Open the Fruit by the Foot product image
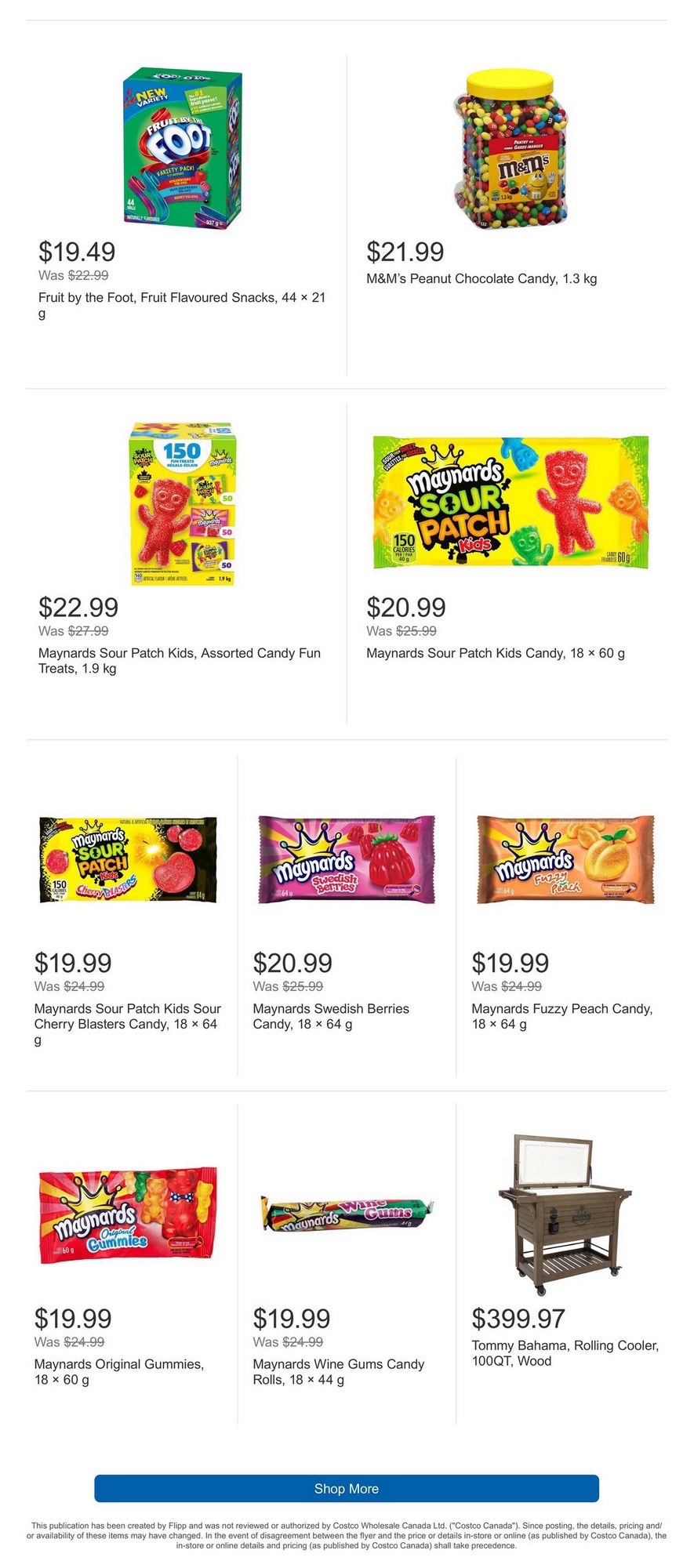694x1568 pixels. [x=183, y=147]
